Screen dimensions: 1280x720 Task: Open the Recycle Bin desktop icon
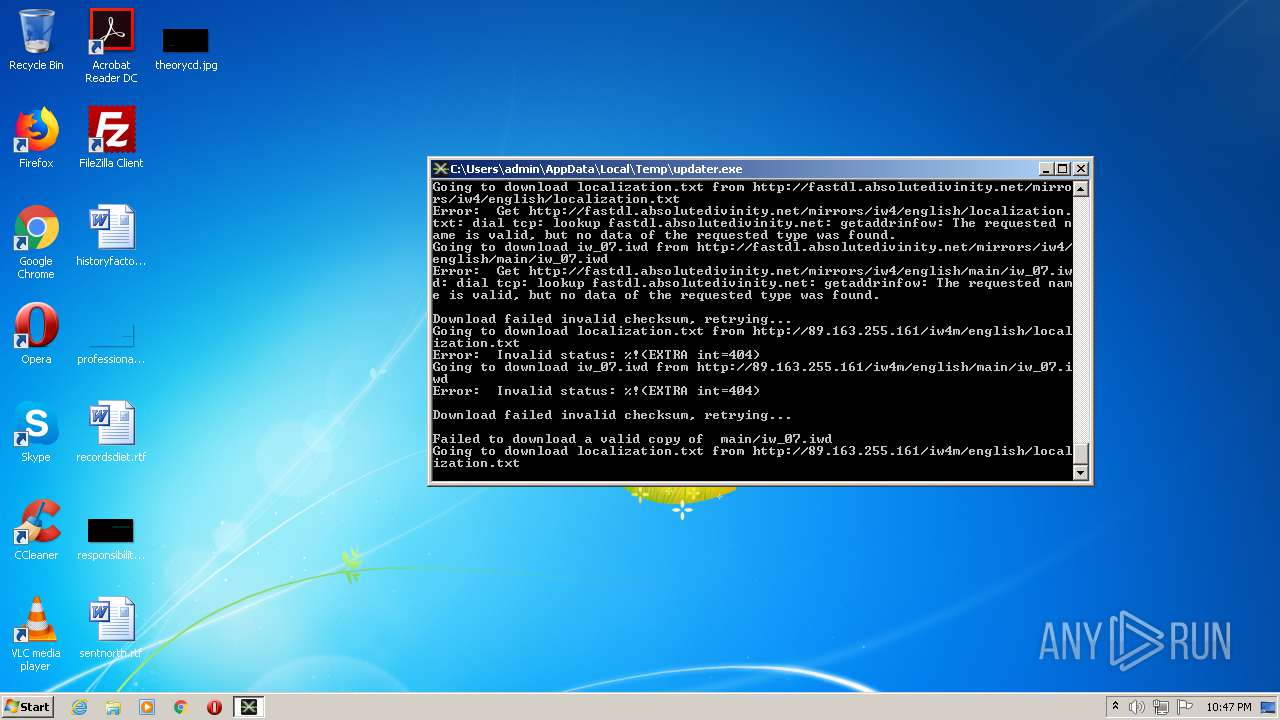[x=36, y=40]
